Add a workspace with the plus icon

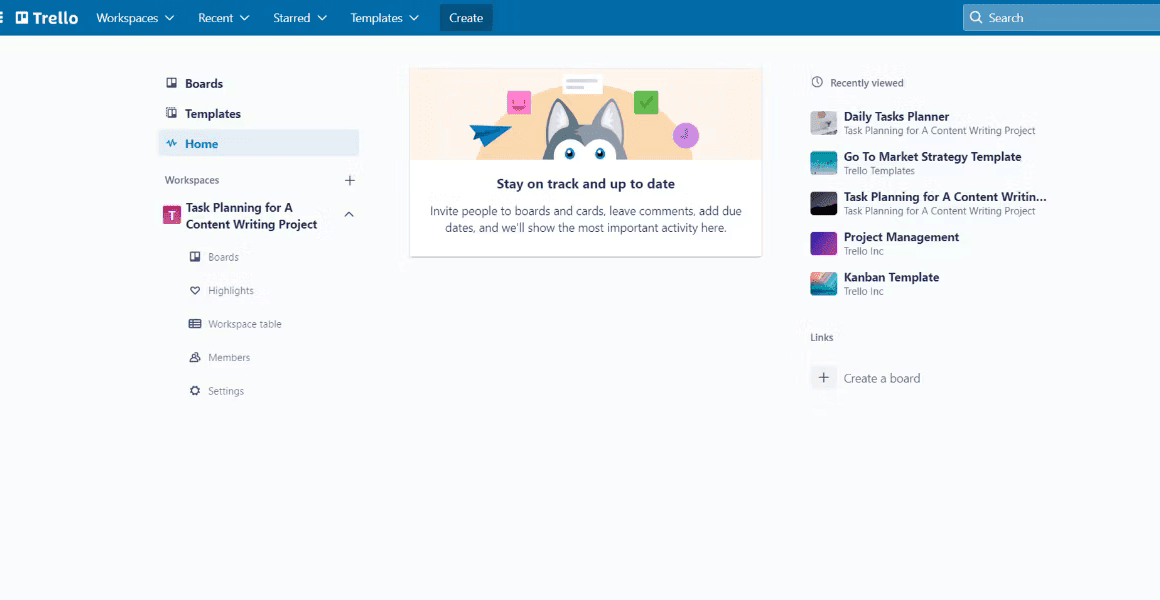350,180
